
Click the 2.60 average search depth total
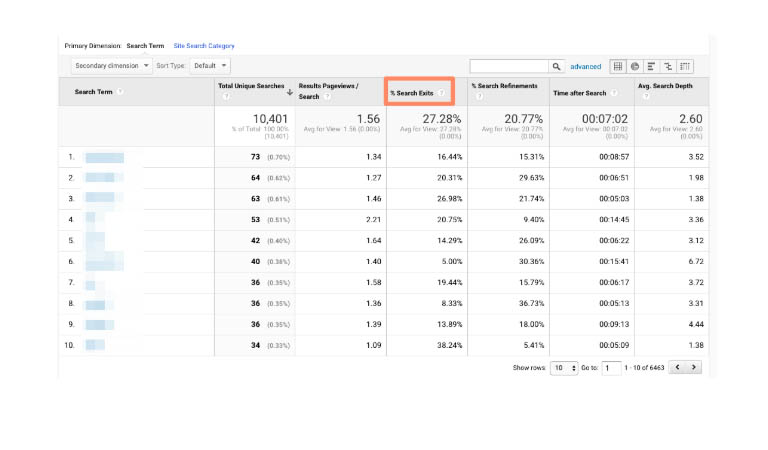point(691,119)
